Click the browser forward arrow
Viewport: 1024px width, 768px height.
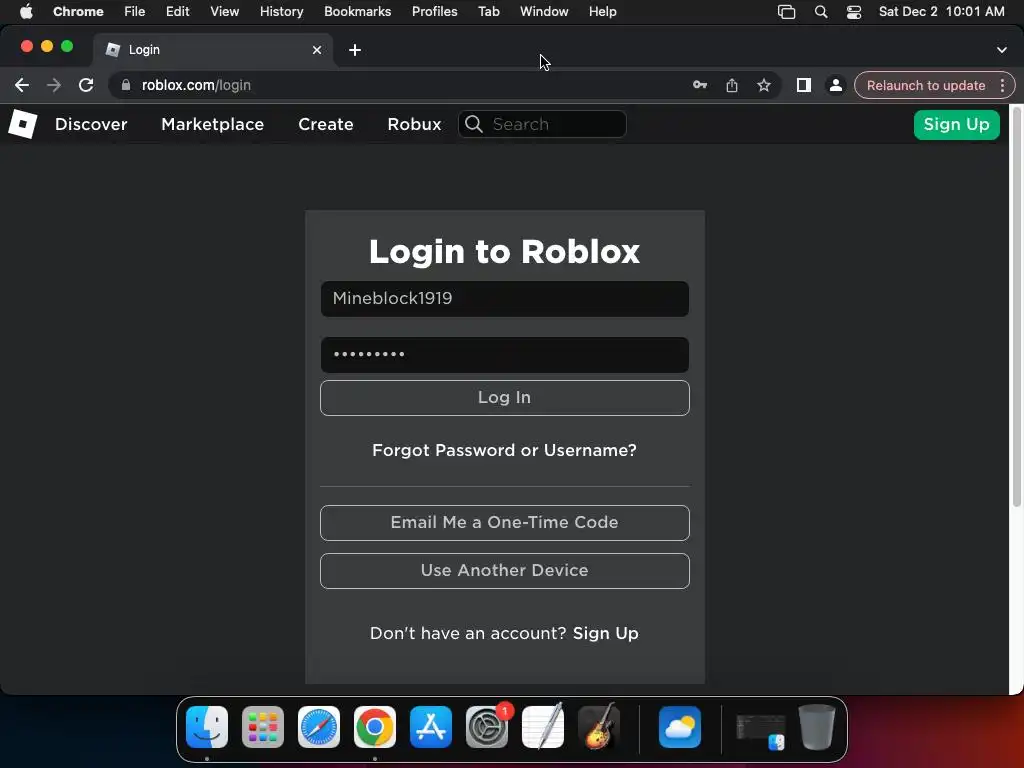[54, 85]
